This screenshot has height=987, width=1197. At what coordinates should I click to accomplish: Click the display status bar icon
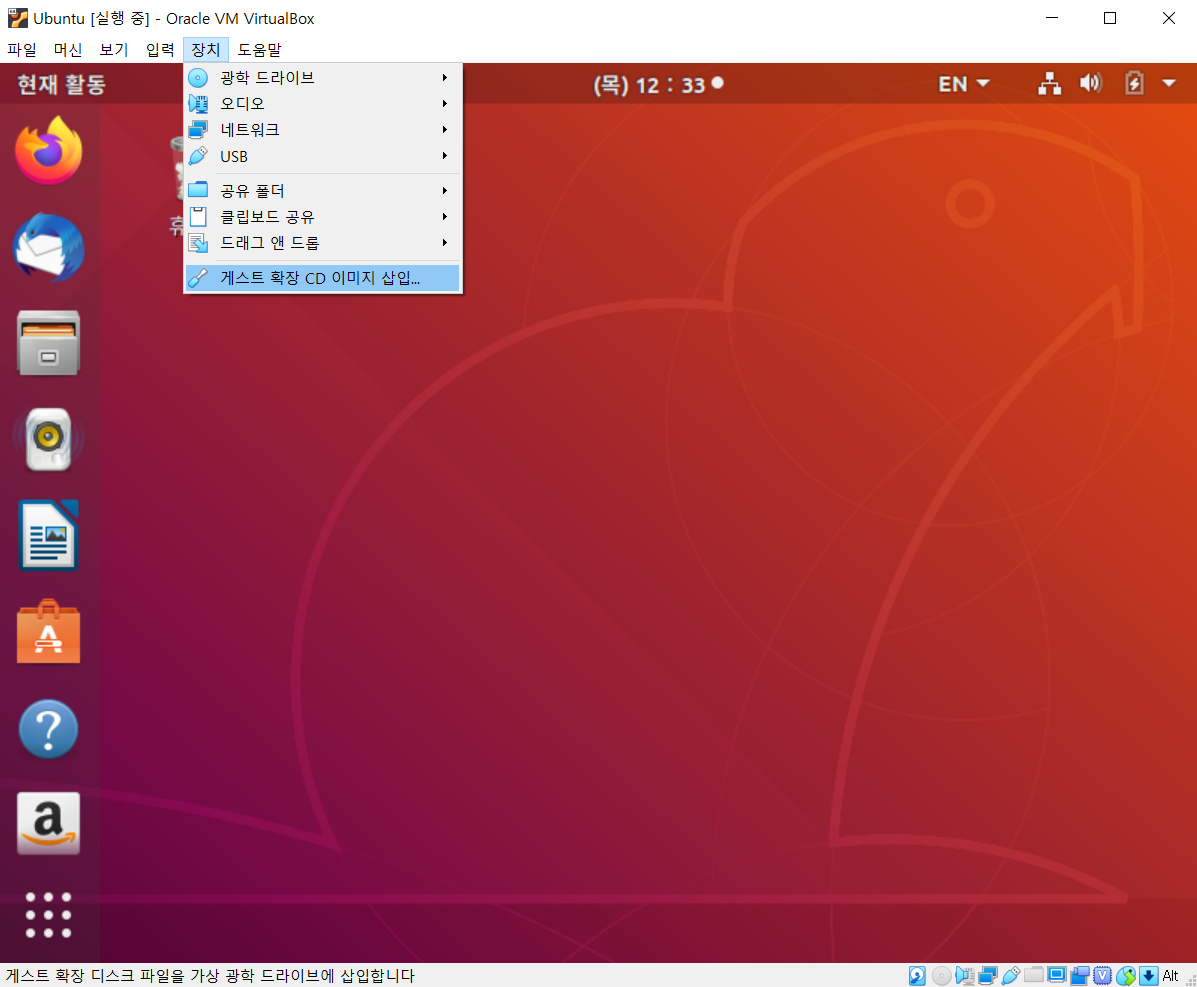pyautogui.click(x=1057, y=975)
